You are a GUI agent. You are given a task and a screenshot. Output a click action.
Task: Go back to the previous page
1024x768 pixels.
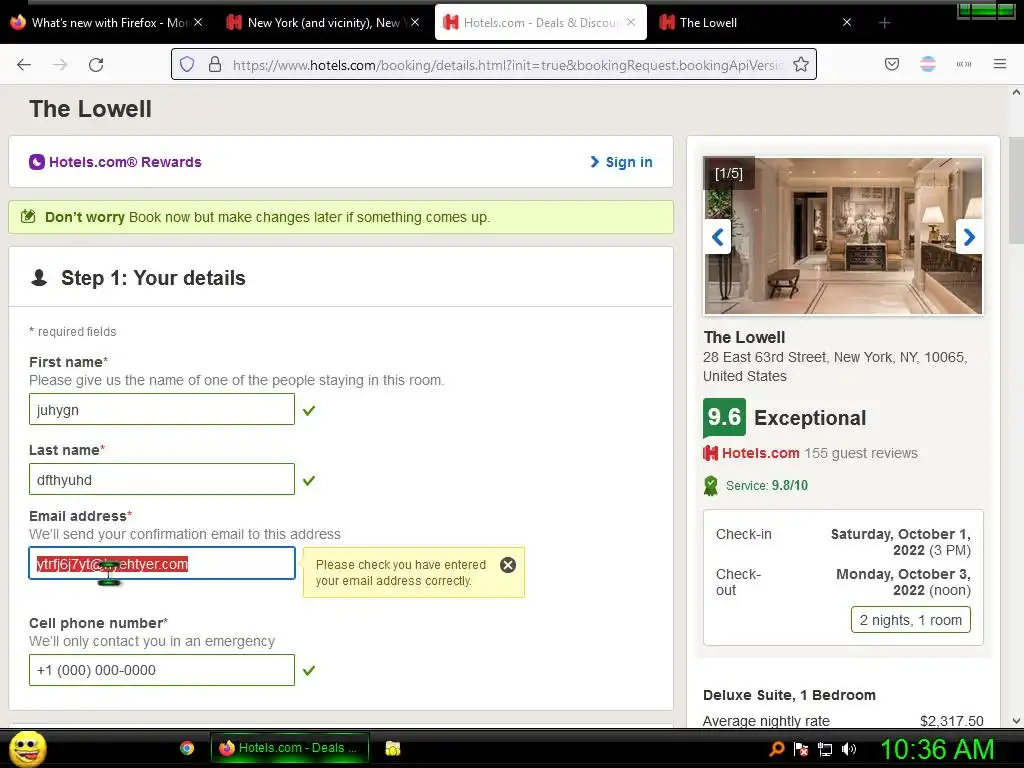tap(24, 65)
